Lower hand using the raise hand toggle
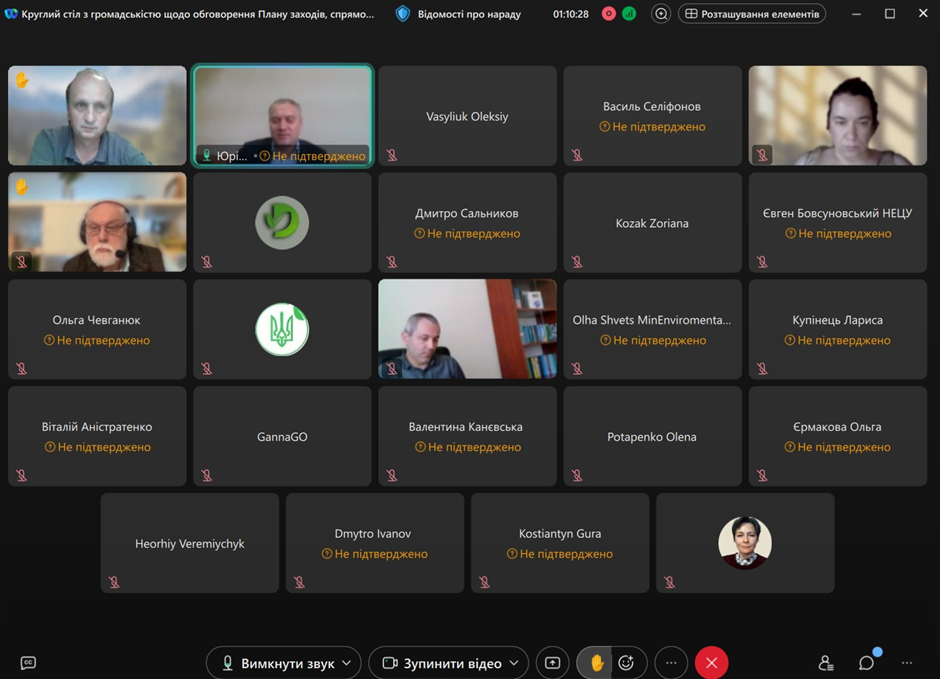Screen dimensions: 940x679 (597, 663)
